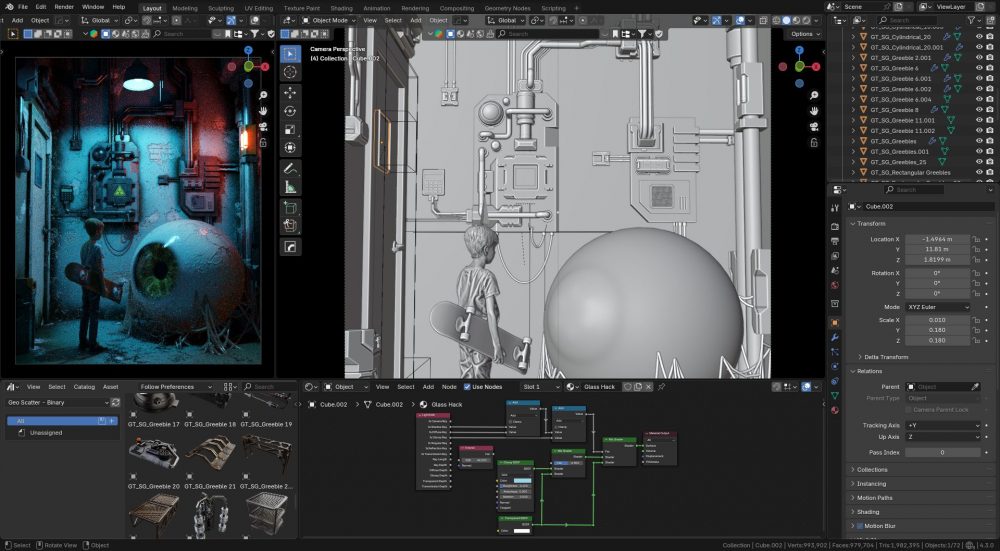Select the Scale tool
Screen dimensions: 1000x551
[x=290, y=129]
